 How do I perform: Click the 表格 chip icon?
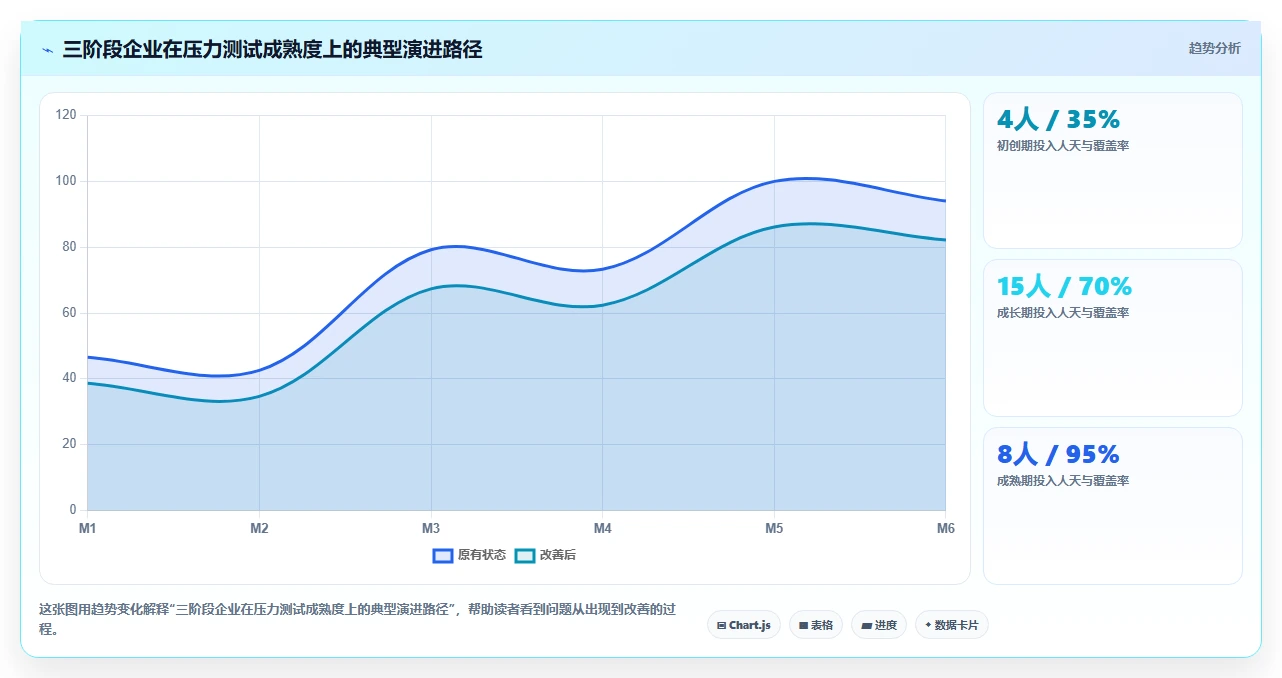803,625
